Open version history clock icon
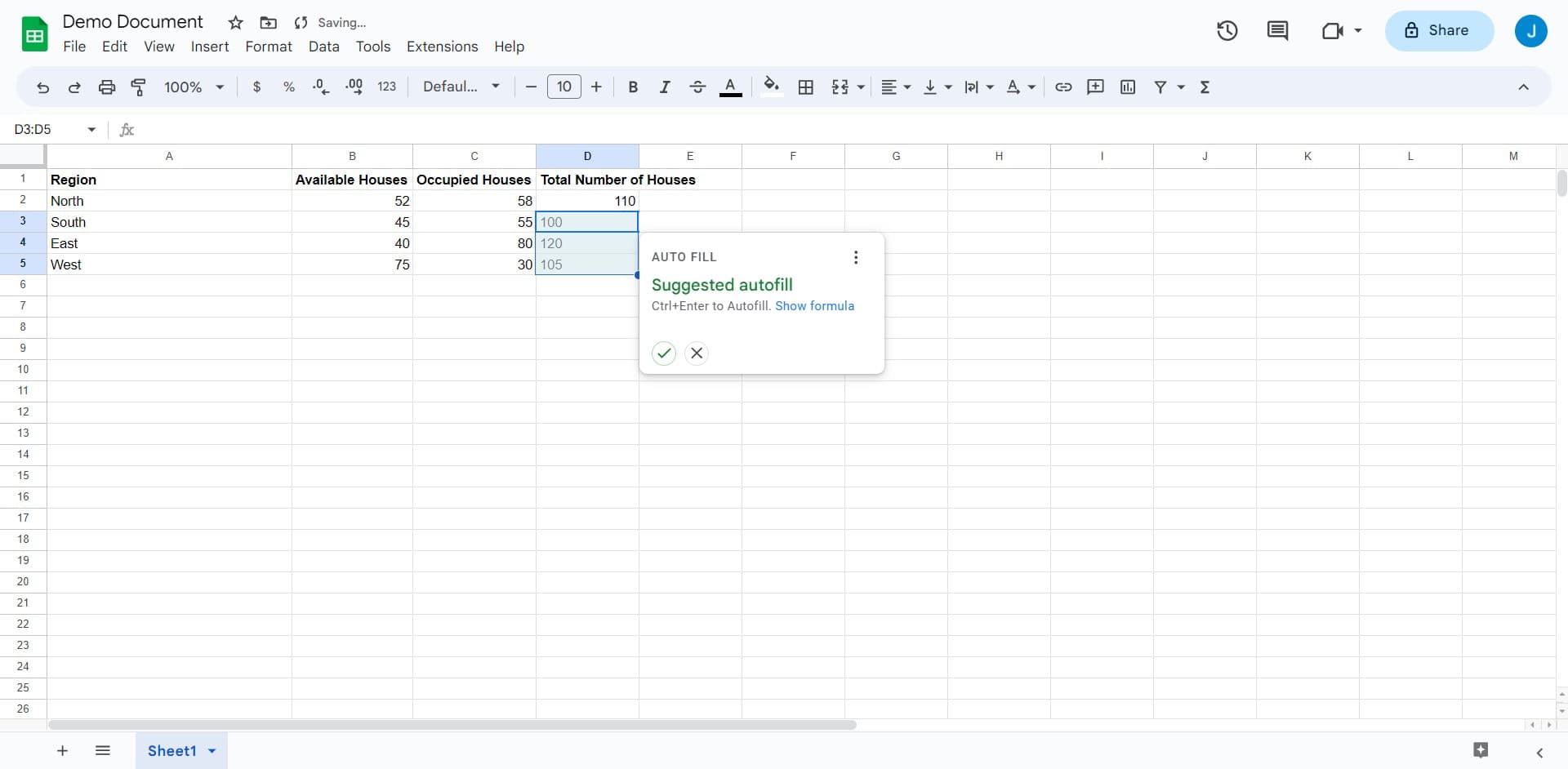Screen dimensions: 1568x769 (1227, 31)
